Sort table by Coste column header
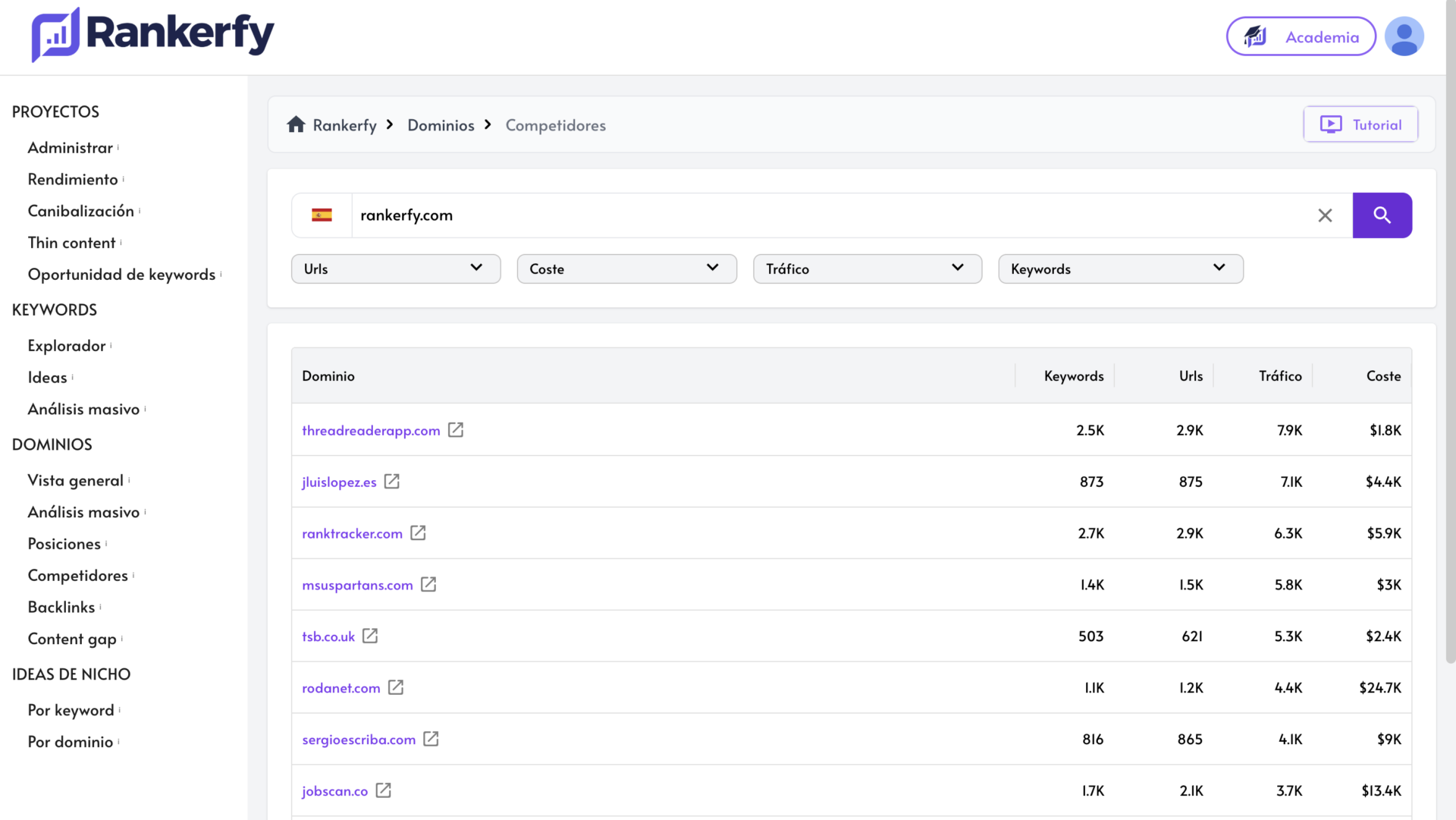Screen dimensions: 1456x820 click(x=1383, y=376)
